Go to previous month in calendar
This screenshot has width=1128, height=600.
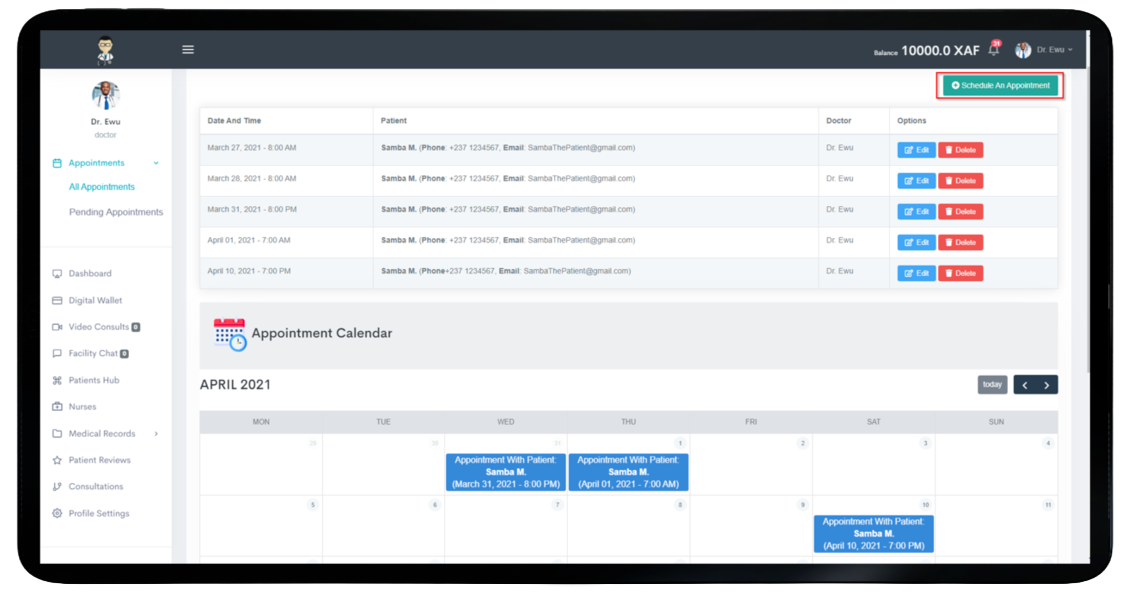(1024, 385)
